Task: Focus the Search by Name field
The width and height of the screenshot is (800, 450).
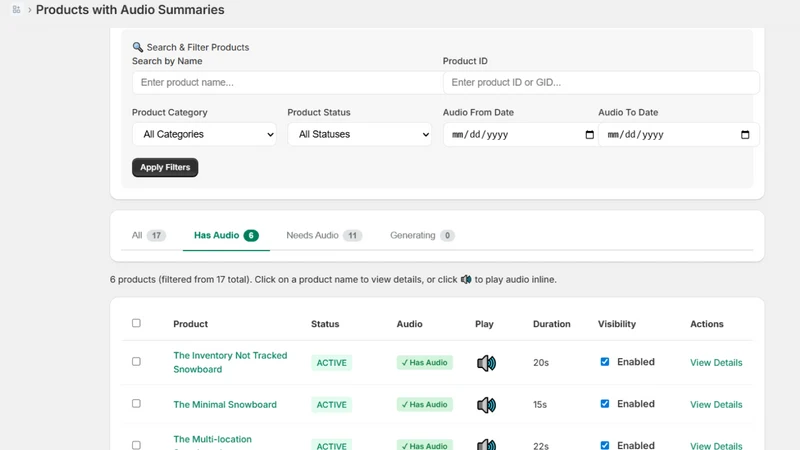Action: (x=287, y=83)
